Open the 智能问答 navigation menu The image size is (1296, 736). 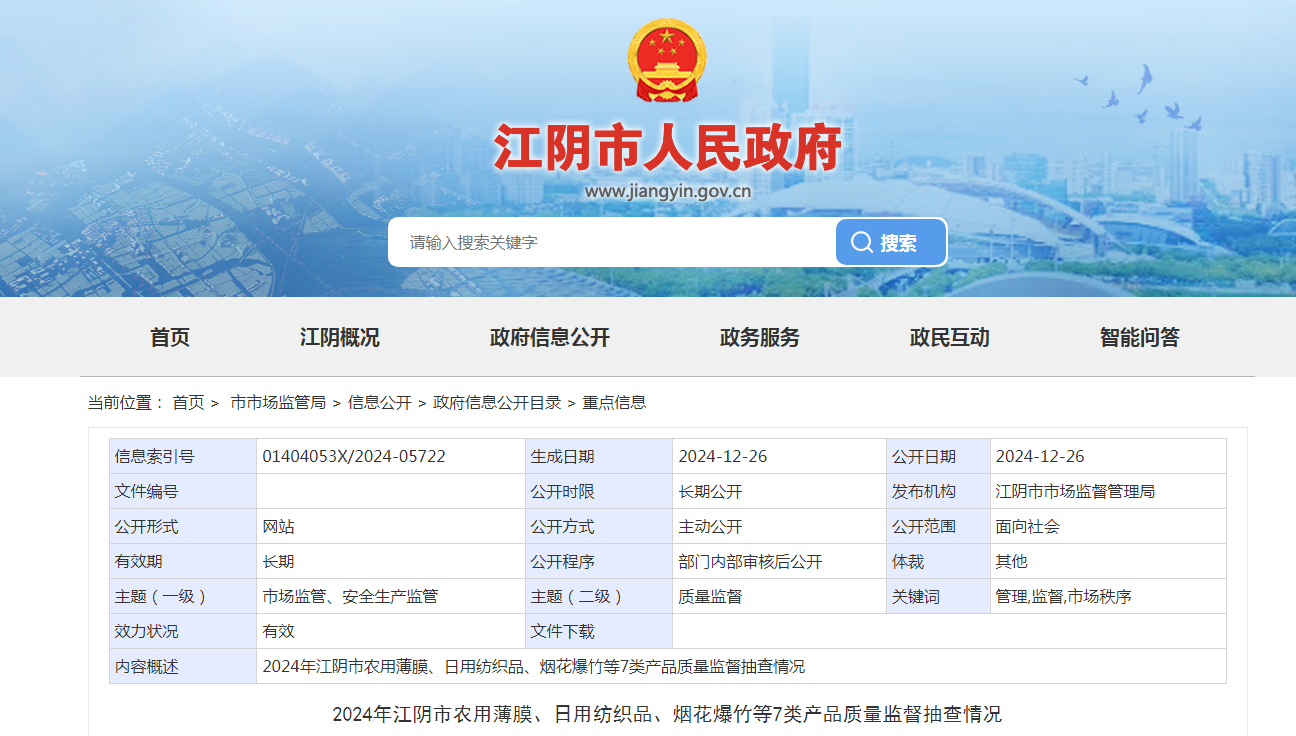pyautogui.click(x=1140, y=337)
